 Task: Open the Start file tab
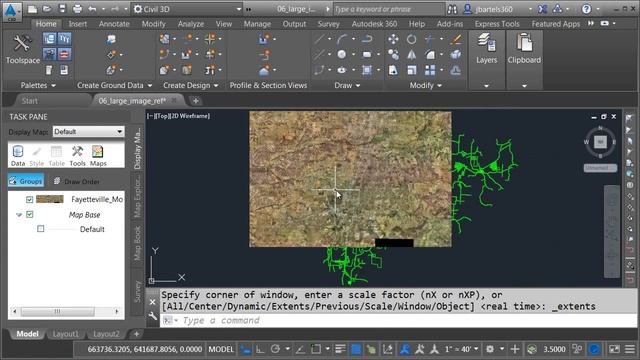pos(29,101)
